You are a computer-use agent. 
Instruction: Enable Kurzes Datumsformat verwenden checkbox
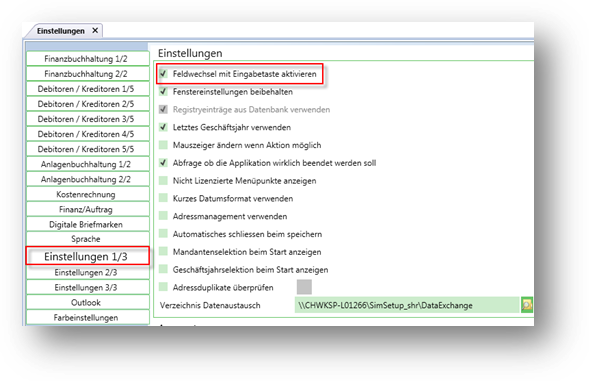point(163,198)
